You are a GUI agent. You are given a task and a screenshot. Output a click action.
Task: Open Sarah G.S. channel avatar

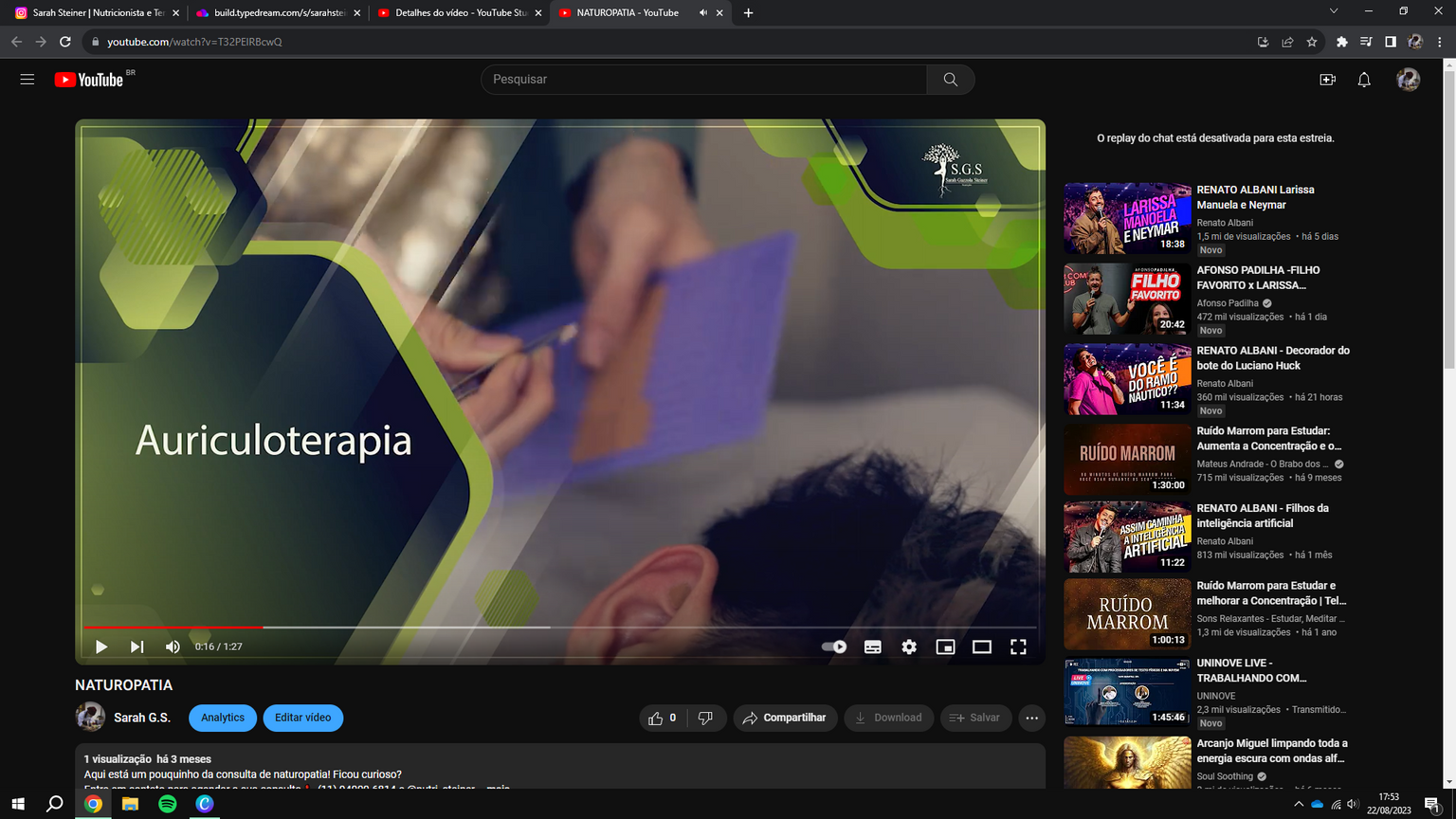pos(90,717)
